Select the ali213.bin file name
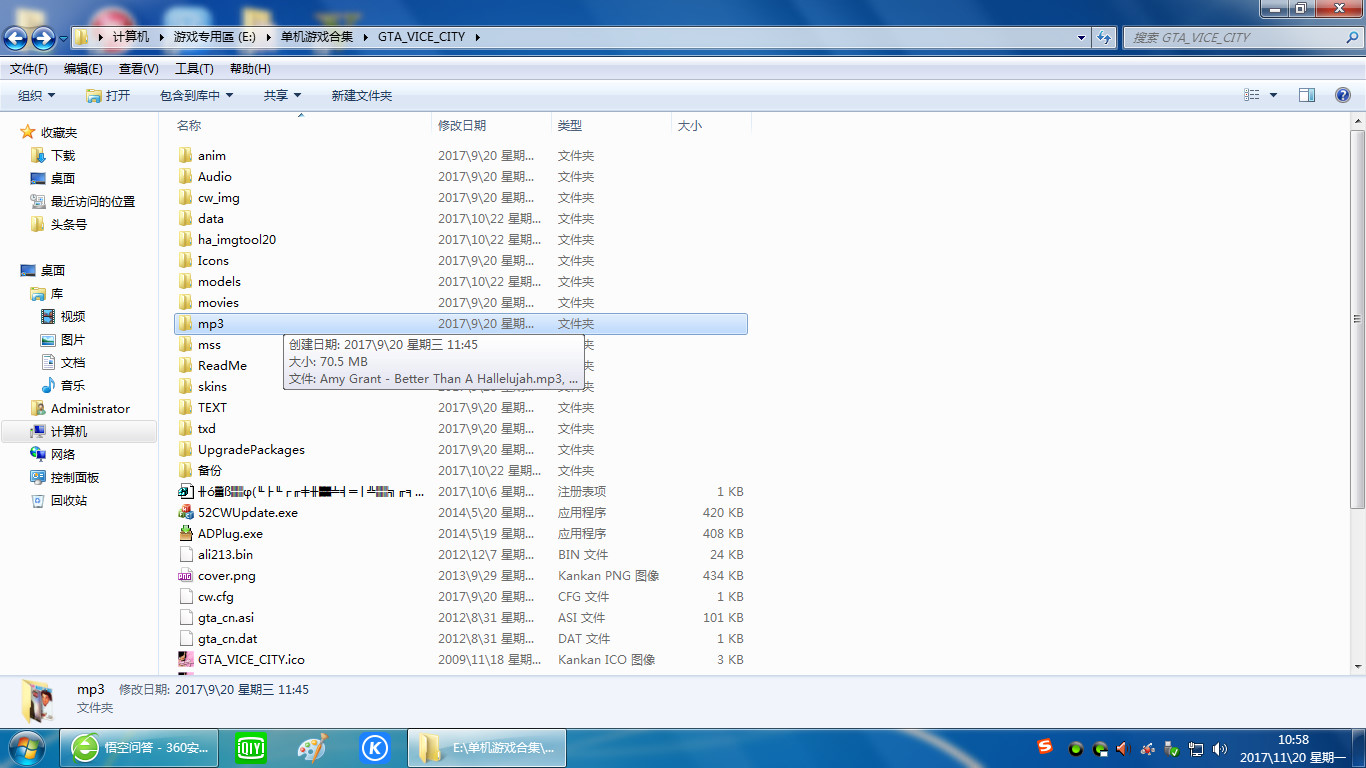The image size is (1366, 768). (225, 554)
